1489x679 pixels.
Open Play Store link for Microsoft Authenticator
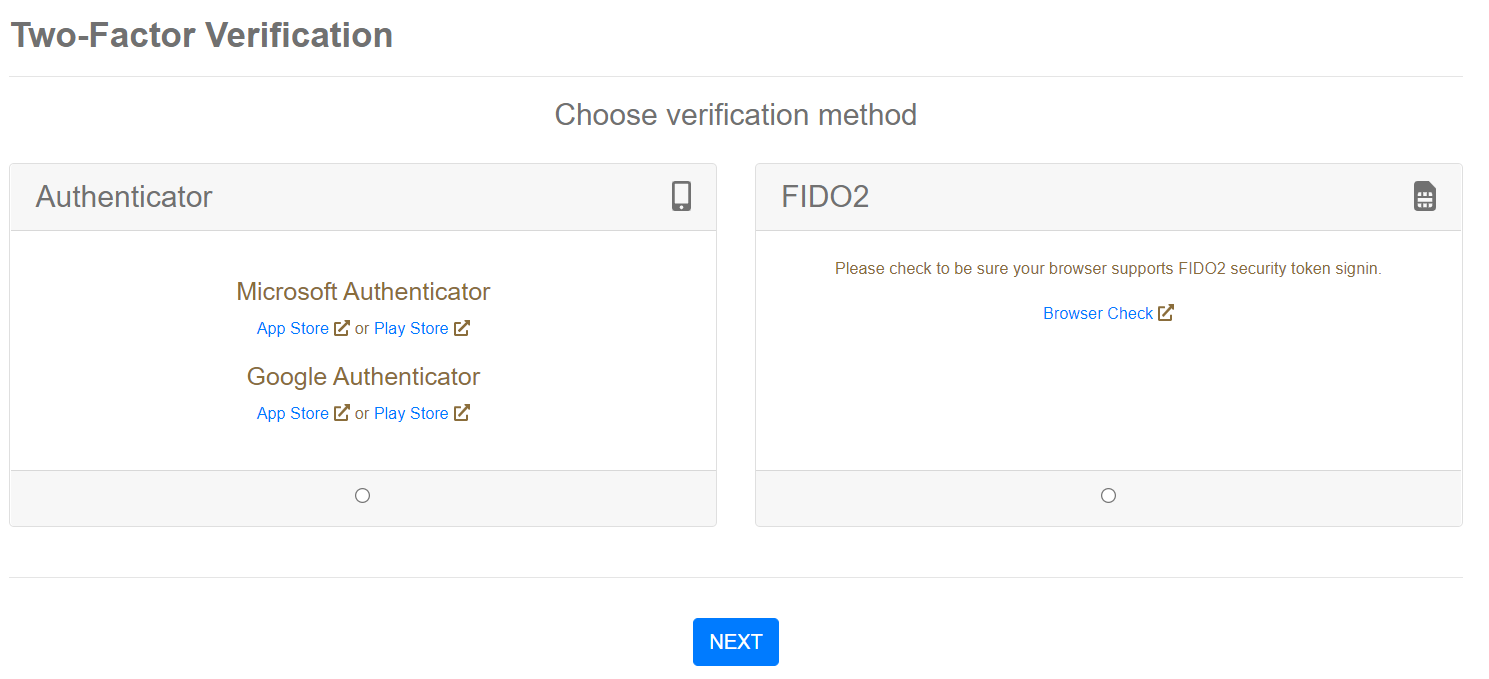click(x=411, y=328)
